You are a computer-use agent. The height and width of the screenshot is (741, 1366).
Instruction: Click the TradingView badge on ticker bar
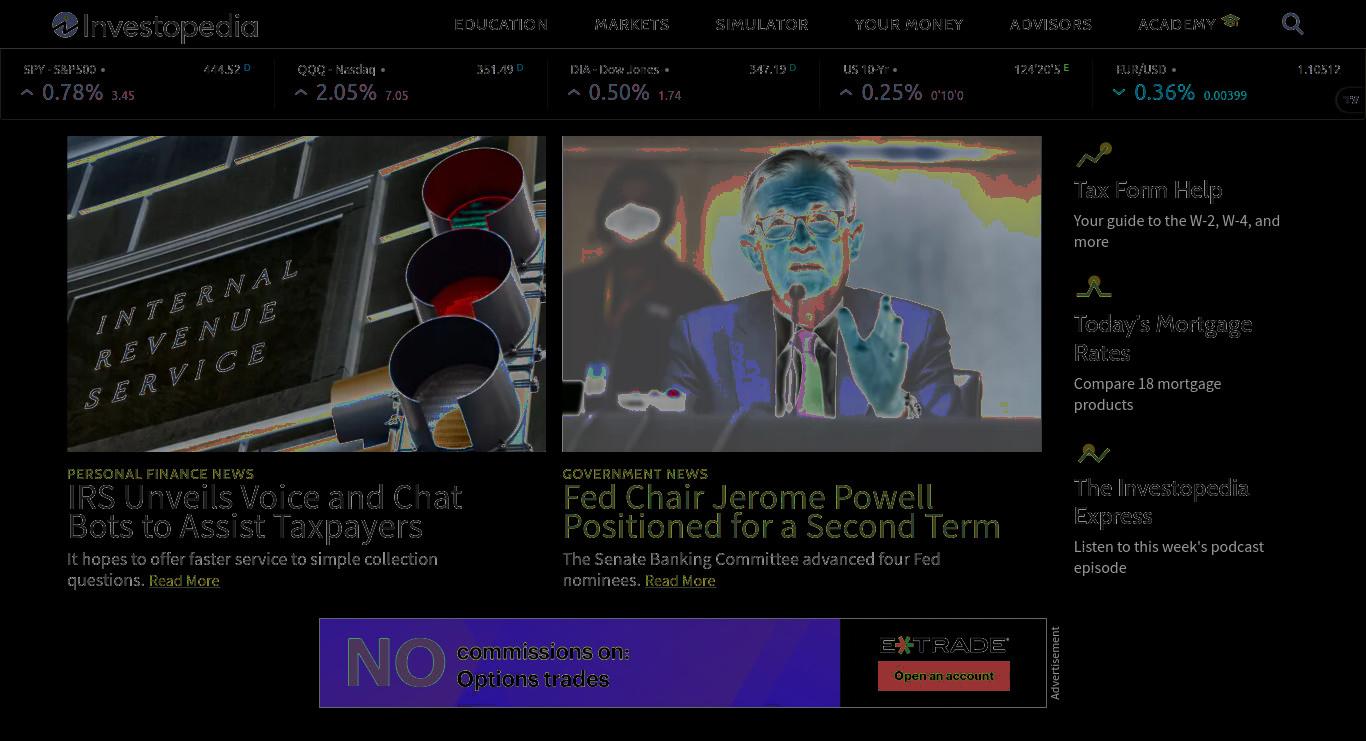[x=1351, y=99]
